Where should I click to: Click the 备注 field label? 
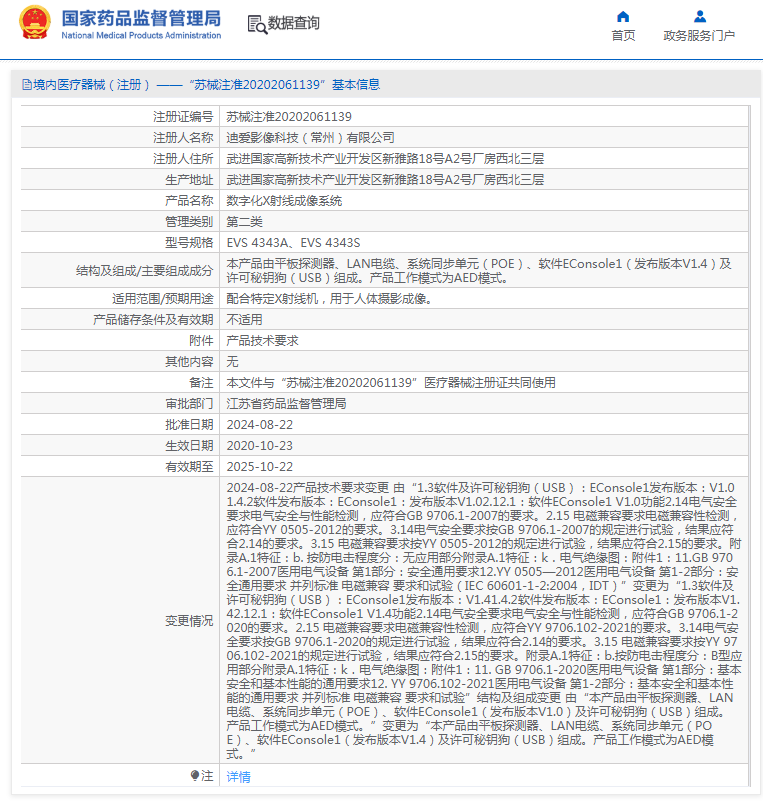click(x=201, y=383)
